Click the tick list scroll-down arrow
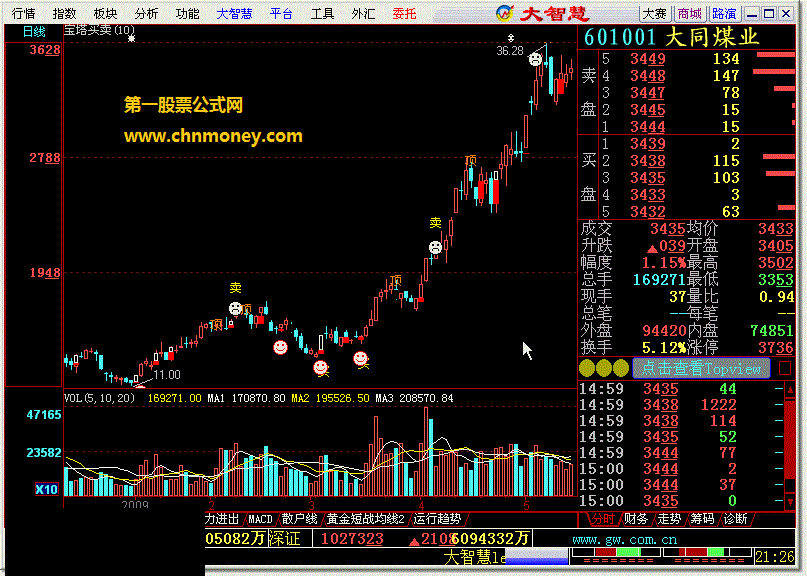 coord(790,501)
